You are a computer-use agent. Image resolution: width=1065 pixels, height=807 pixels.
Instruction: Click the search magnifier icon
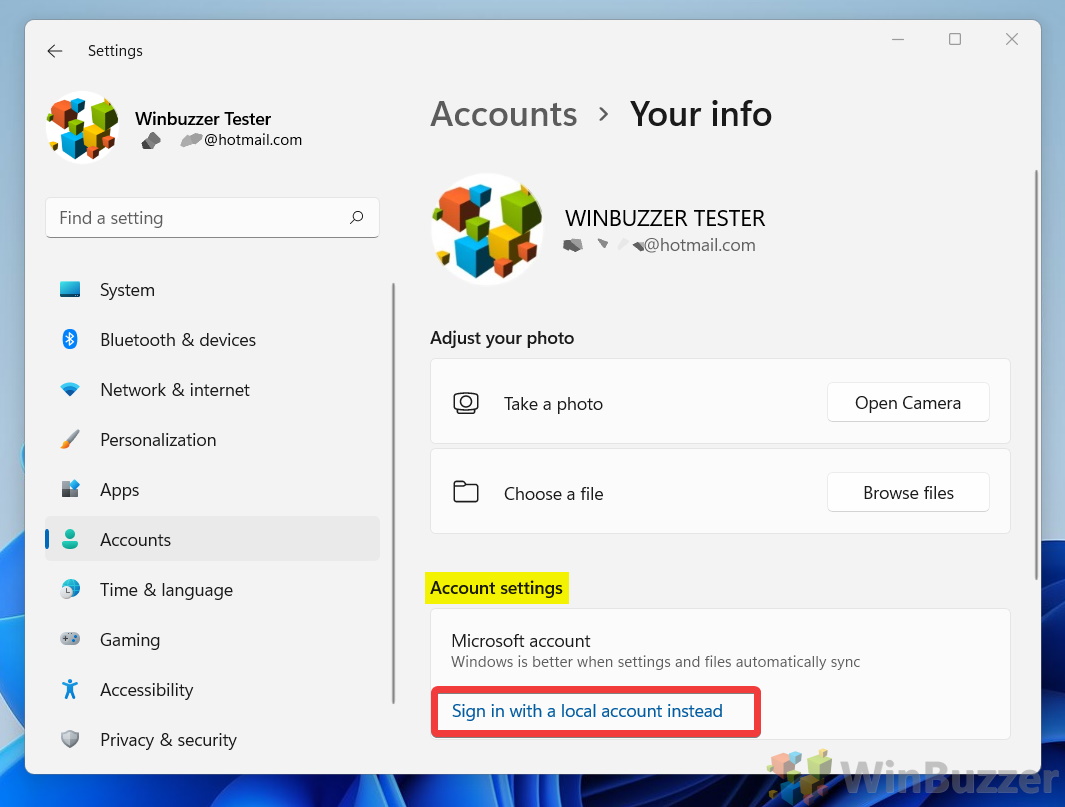tap(357, 217)
